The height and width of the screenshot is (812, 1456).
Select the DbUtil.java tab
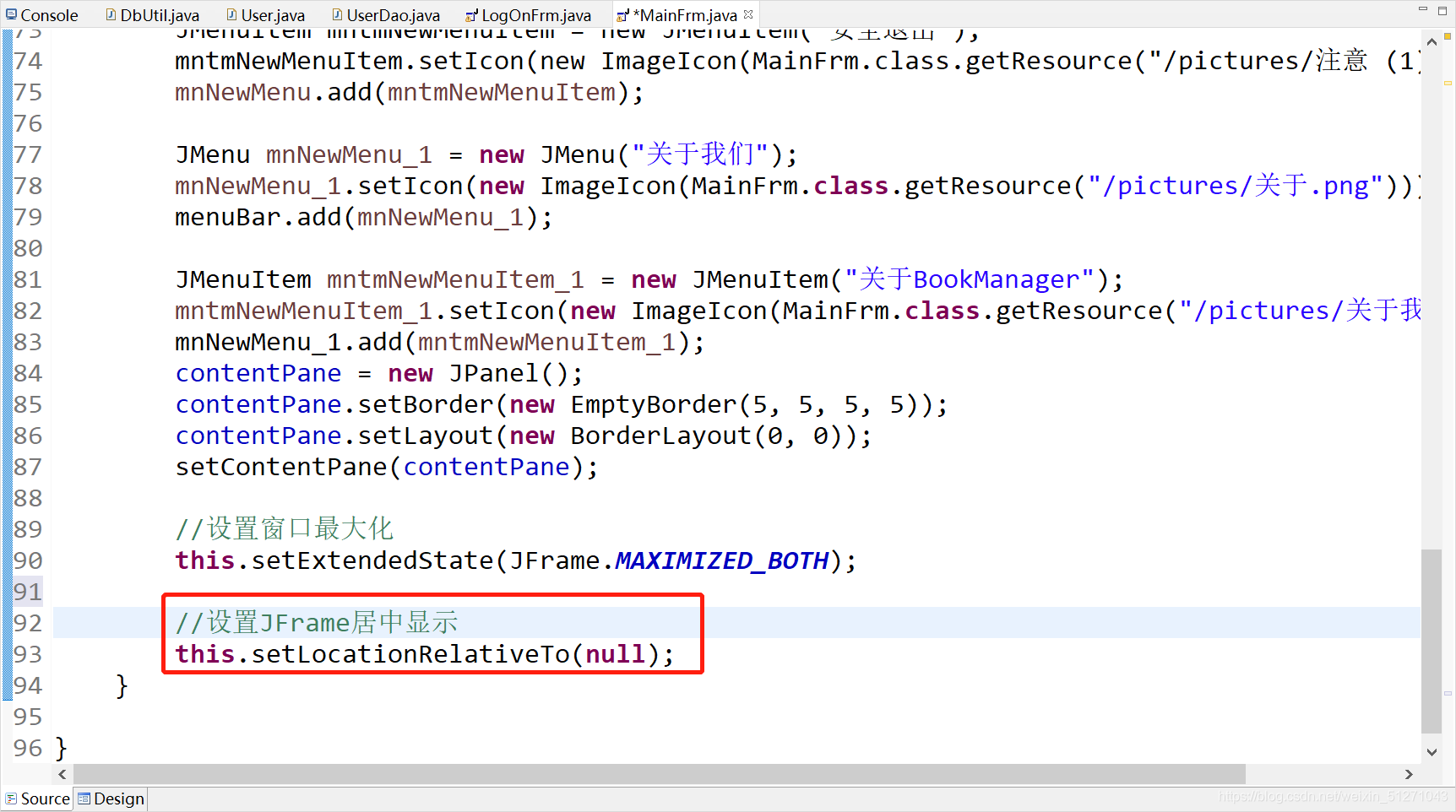156,14
